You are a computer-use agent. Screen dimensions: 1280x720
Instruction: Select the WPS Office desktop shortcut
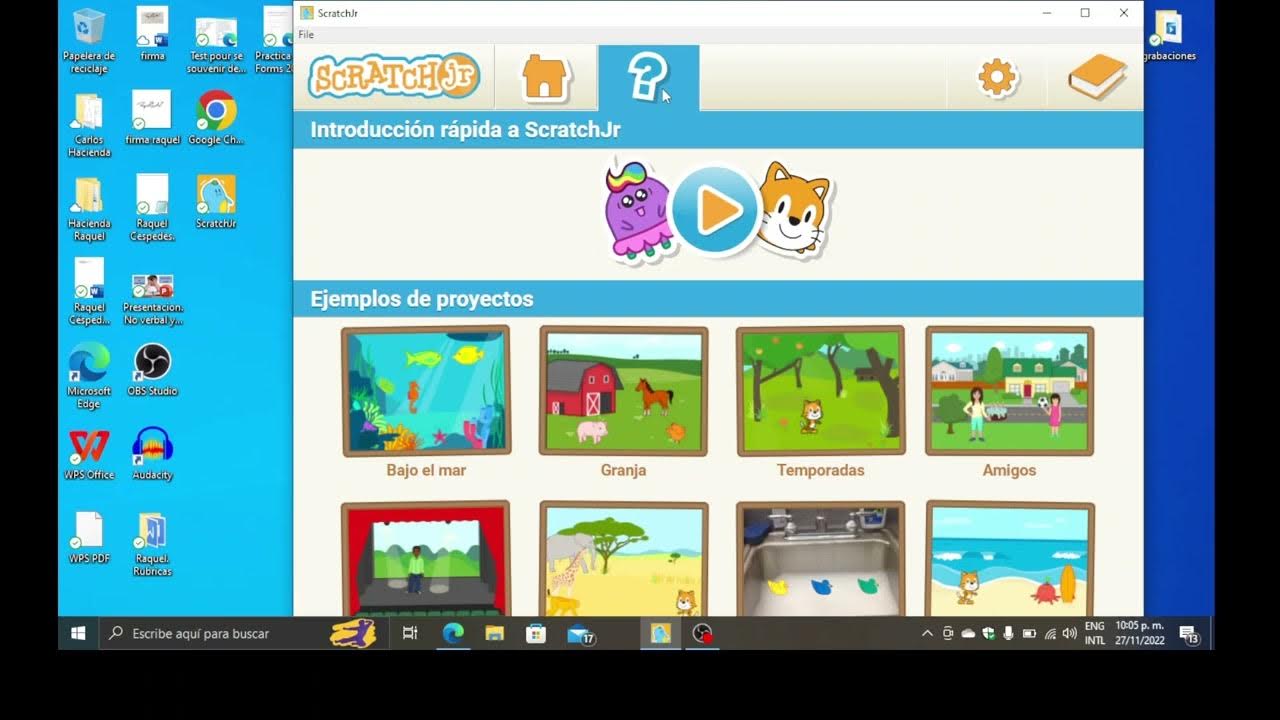point(89,454)
